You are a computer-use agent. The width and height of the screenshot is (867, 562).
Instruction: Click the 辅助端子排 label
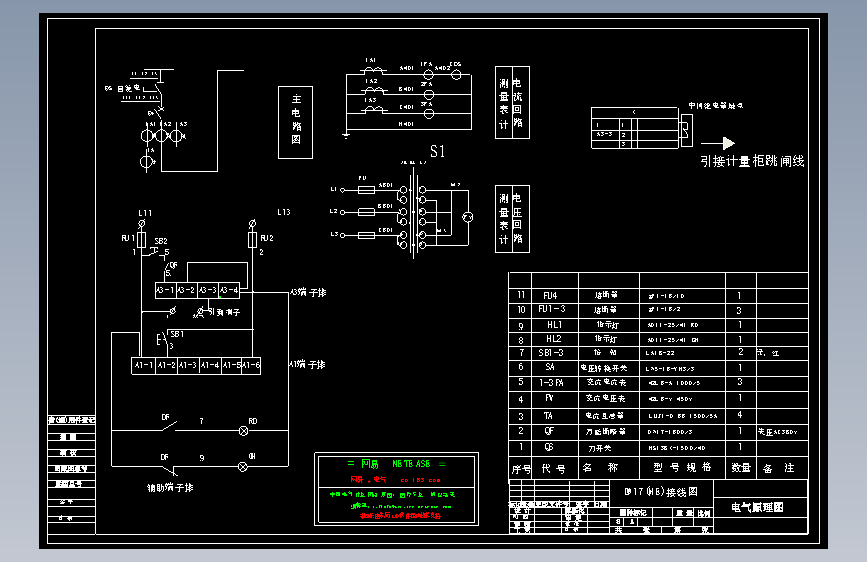170,488
